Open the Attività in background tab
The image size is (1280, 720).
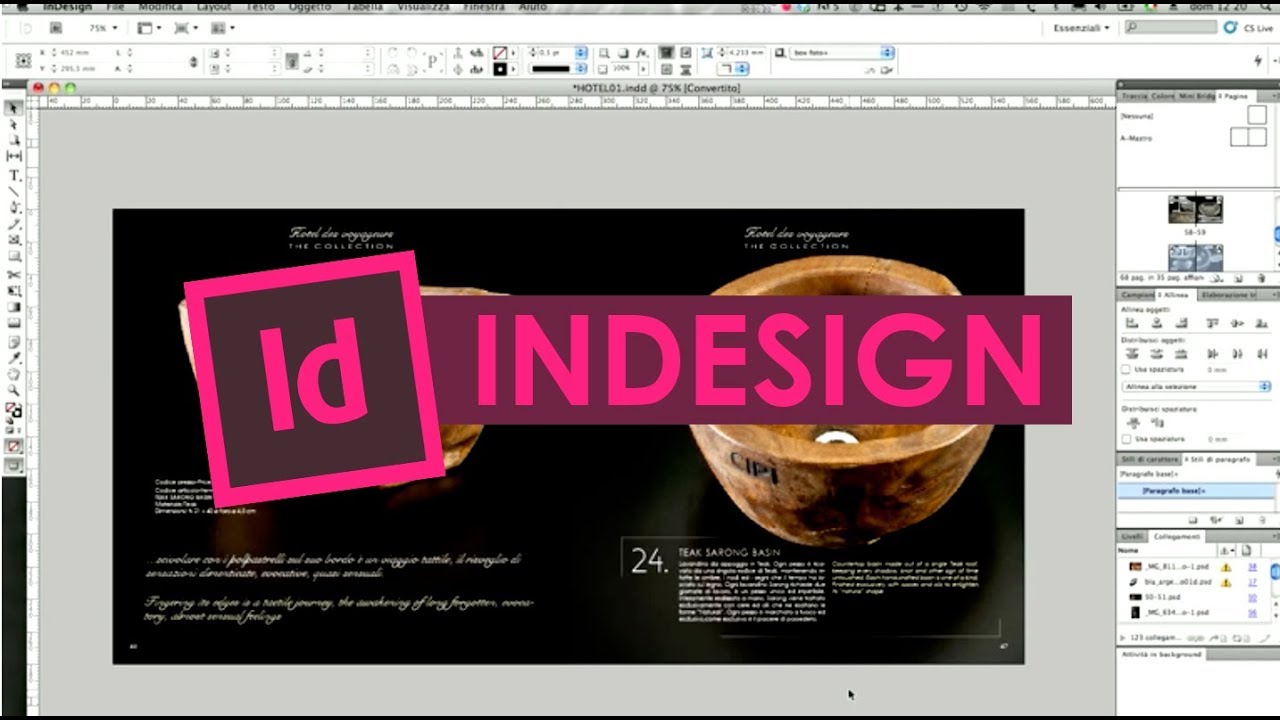(1161, 654)
